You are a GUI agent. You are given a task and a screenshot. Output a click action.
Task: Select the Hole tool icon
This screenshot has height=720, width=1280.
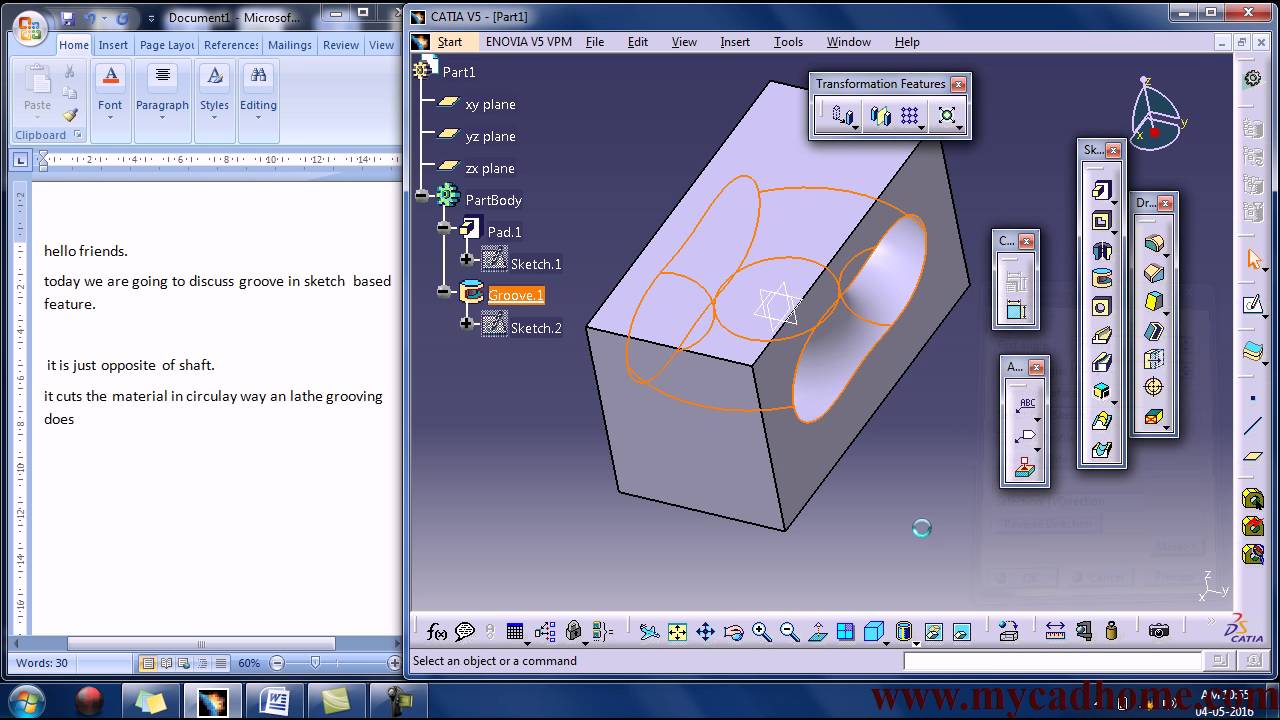(1101, 307)
